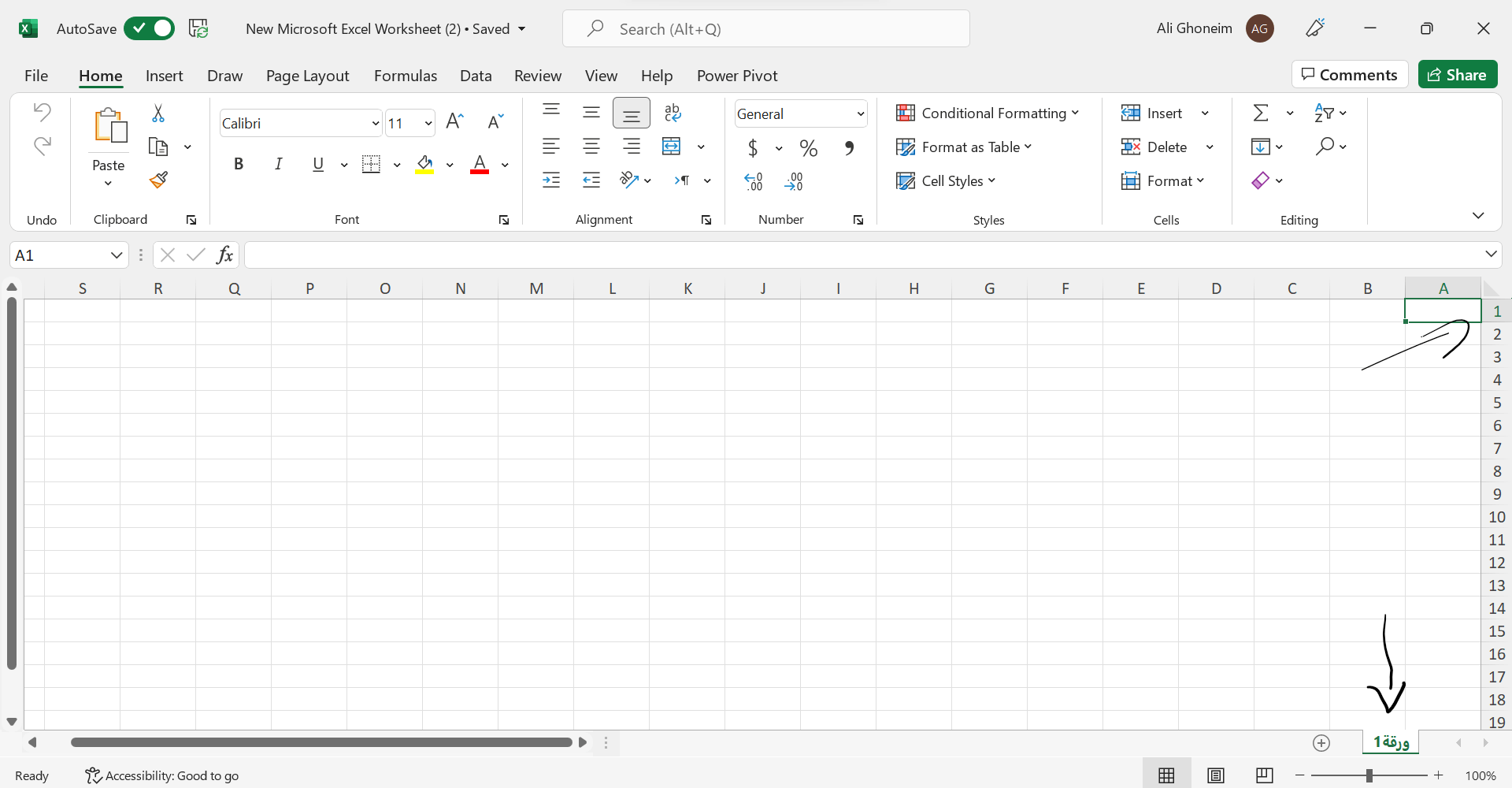Click the Fill down icon
Image resolution: width=1512 pixels, height=788 pixels.
(1260, 147)
